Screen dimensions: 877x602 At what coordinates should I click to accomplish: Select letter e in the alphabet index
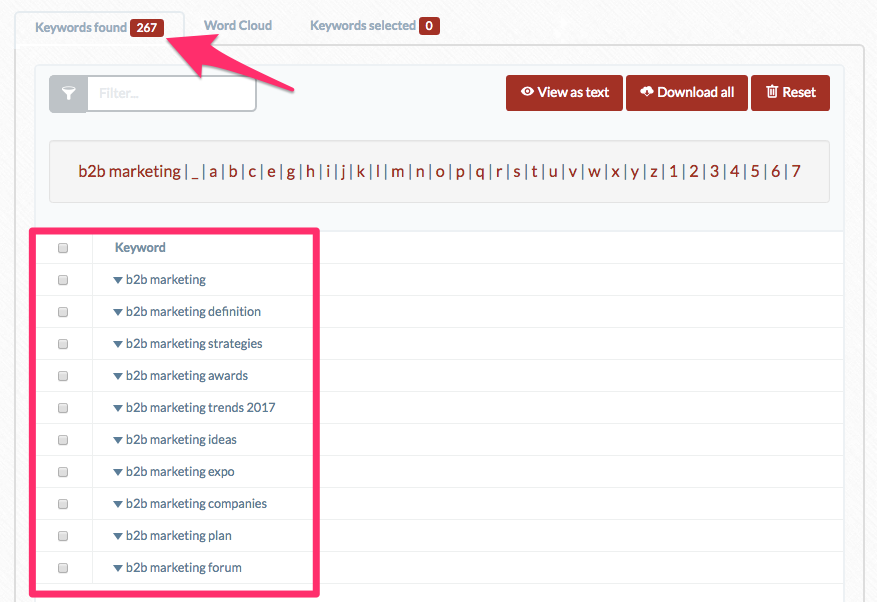click(x=271, y=172)
